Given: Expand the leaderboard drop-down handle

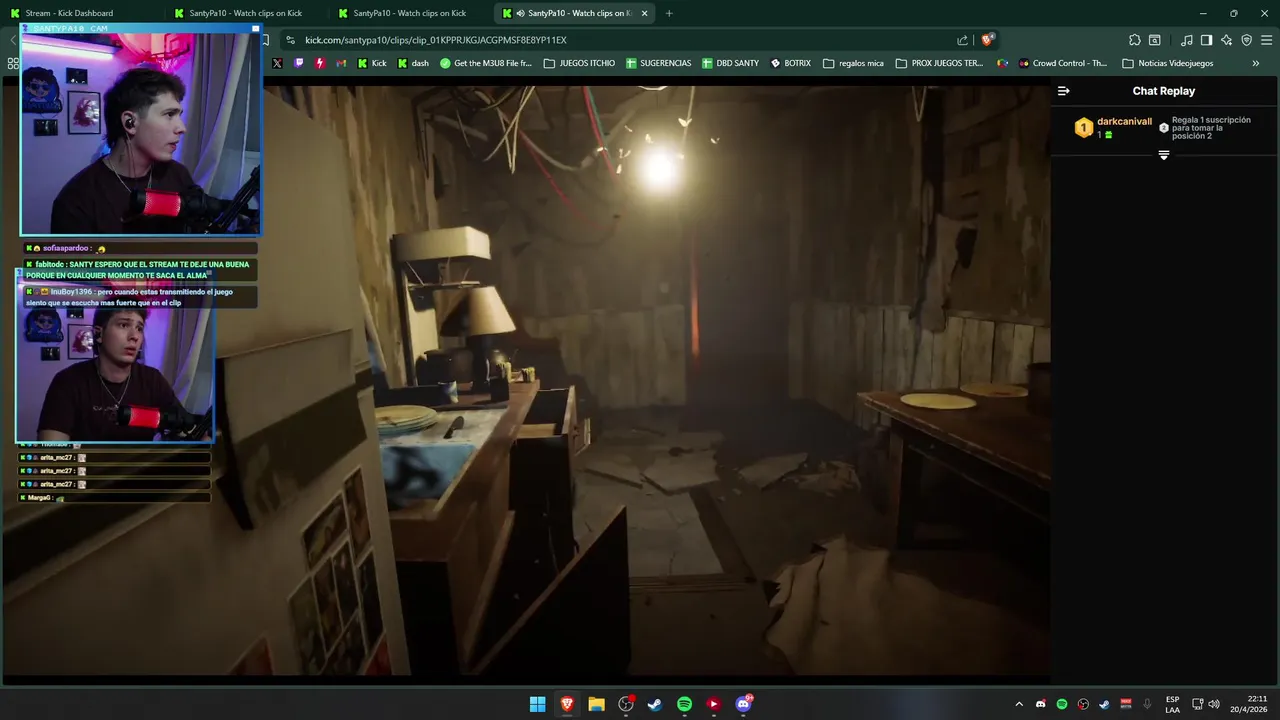Looking at the screenshot, I should (x=1163, y=155).
